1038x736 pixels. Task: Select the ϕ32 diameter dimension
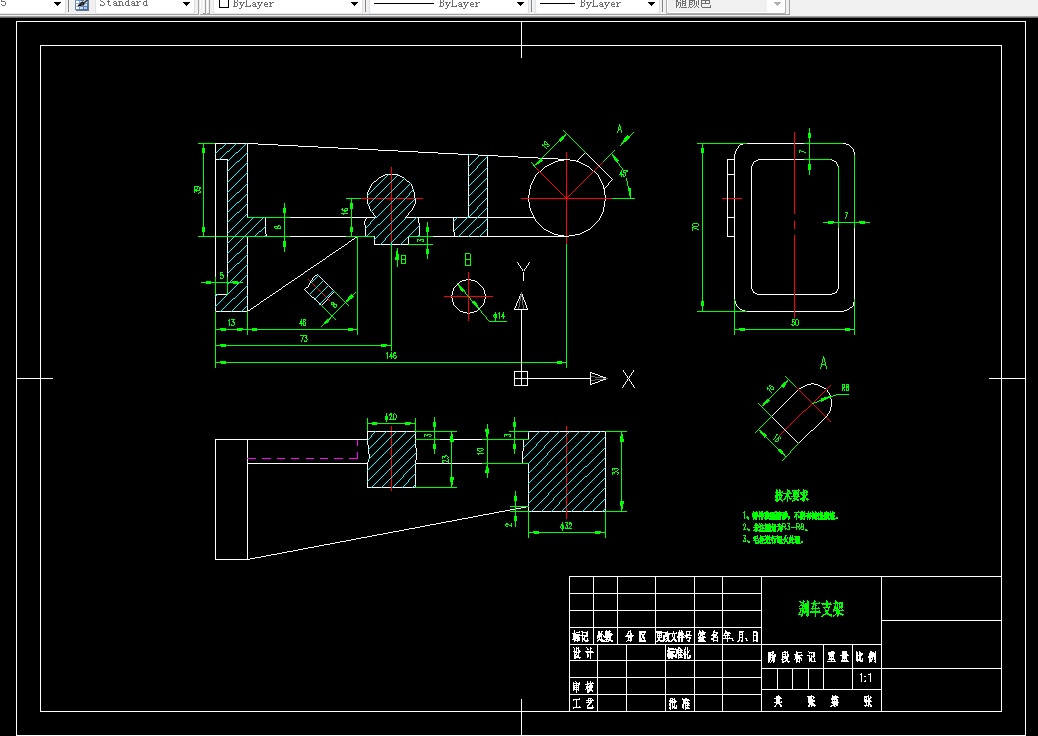[x=566, y=526]
